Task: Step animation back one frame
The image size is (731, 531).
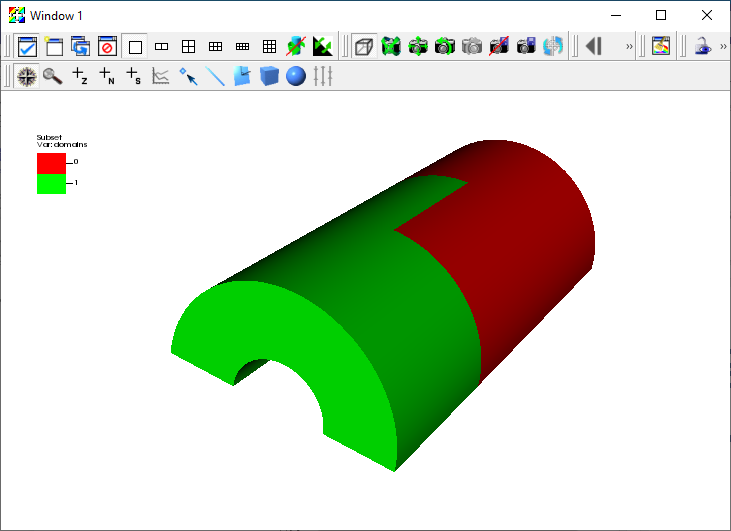Action: [594, 46]
